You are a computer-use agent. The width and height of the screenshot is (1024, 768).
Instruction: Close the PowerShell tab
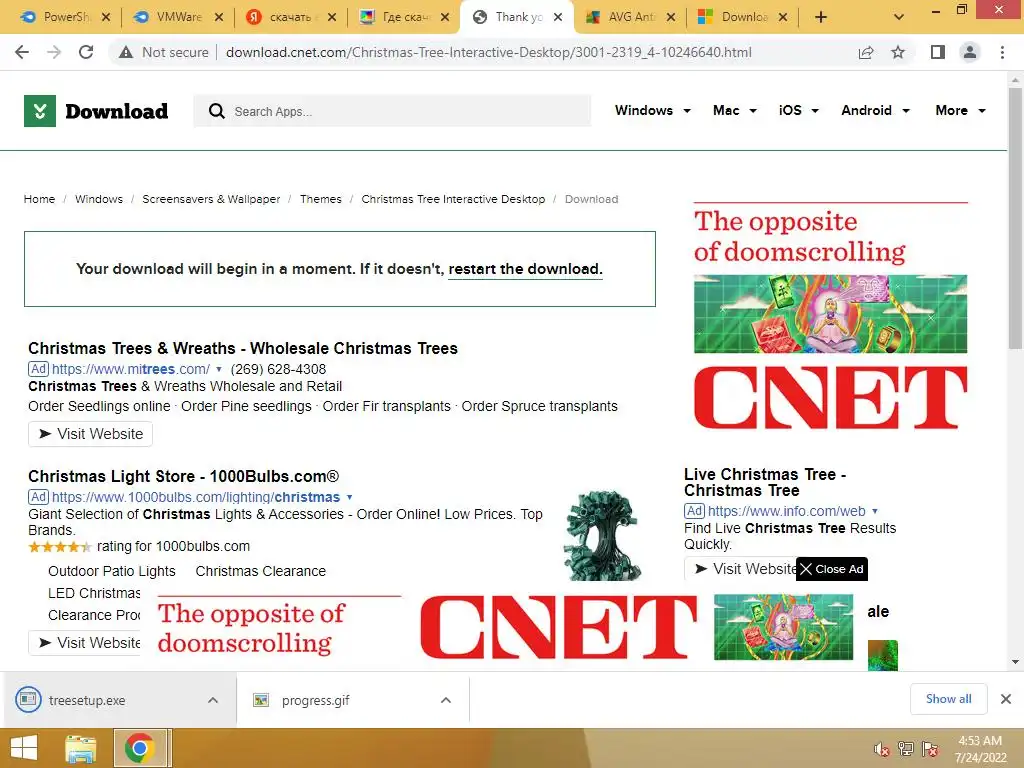coord(106,18)
